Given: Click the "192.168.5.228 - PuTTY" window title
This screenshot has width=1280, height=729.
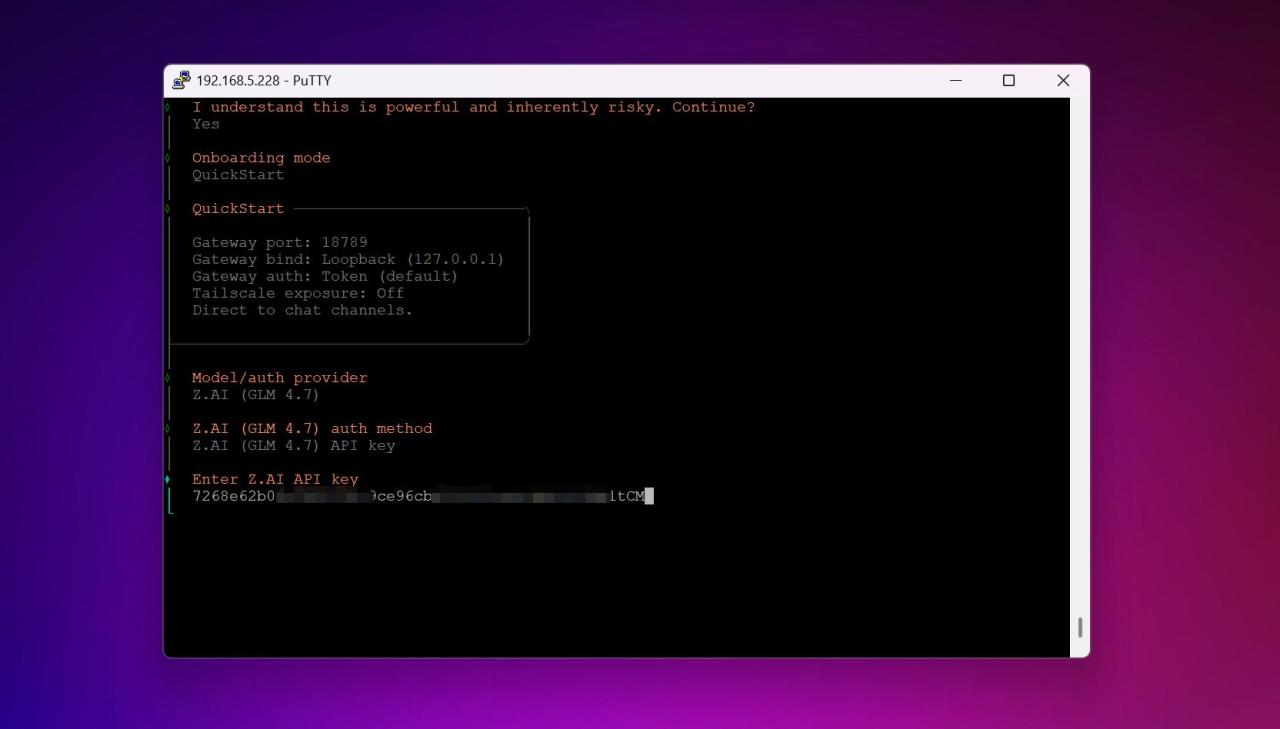Looking at the screenshot, I should [264, 81].
